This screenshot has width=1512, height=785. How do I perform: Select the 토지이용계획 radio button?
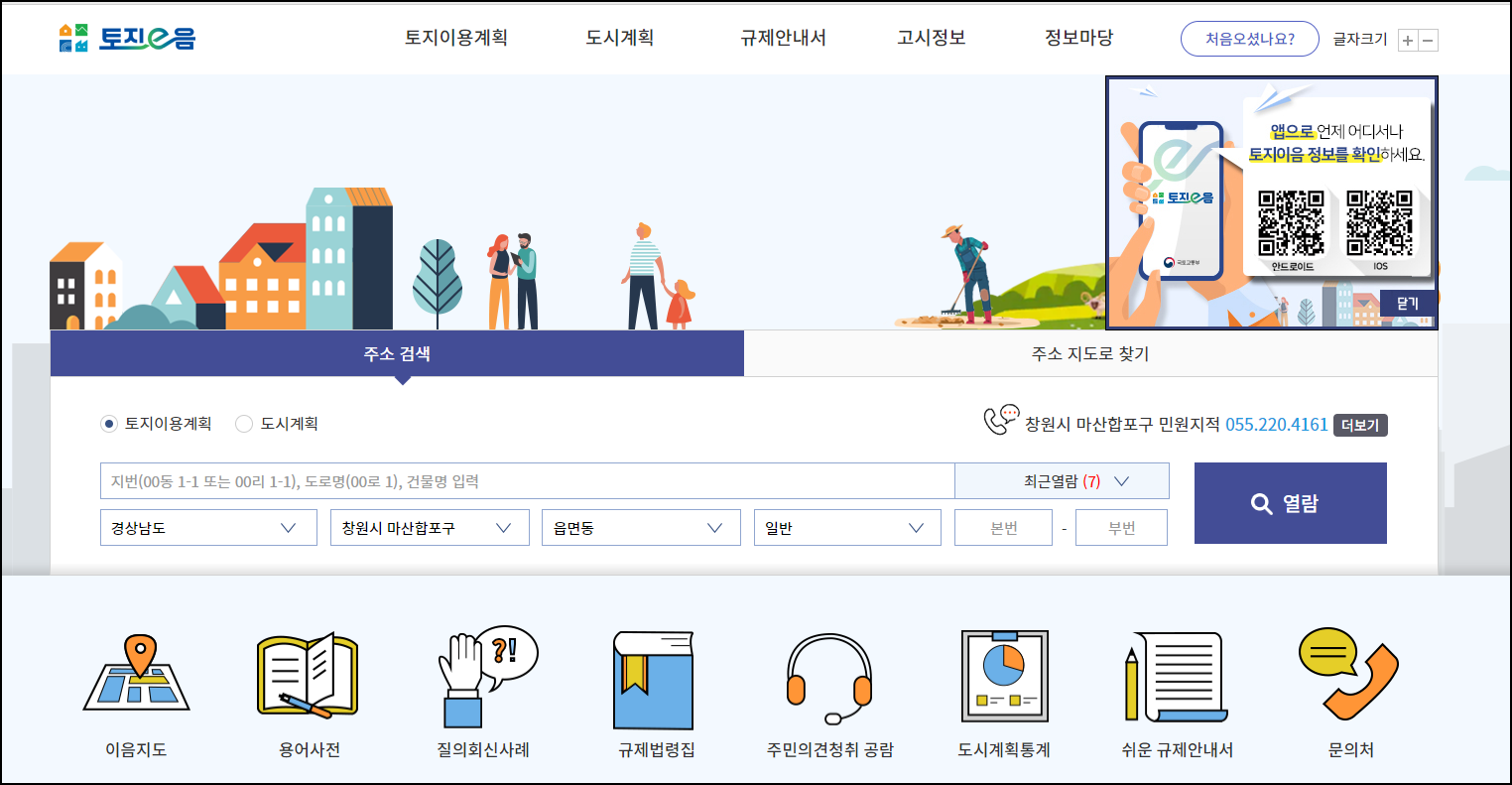point(109,424)
